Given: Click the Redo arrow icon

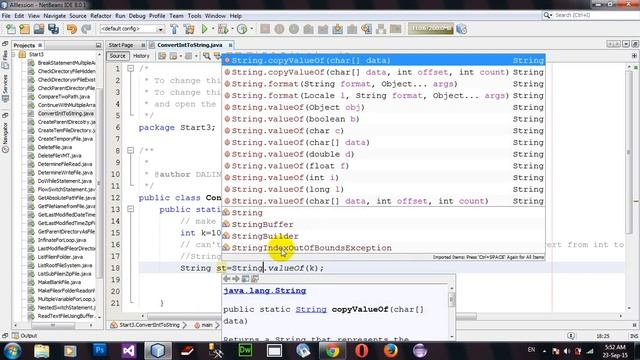Looking at the screenshot, I should click(86, 29).
